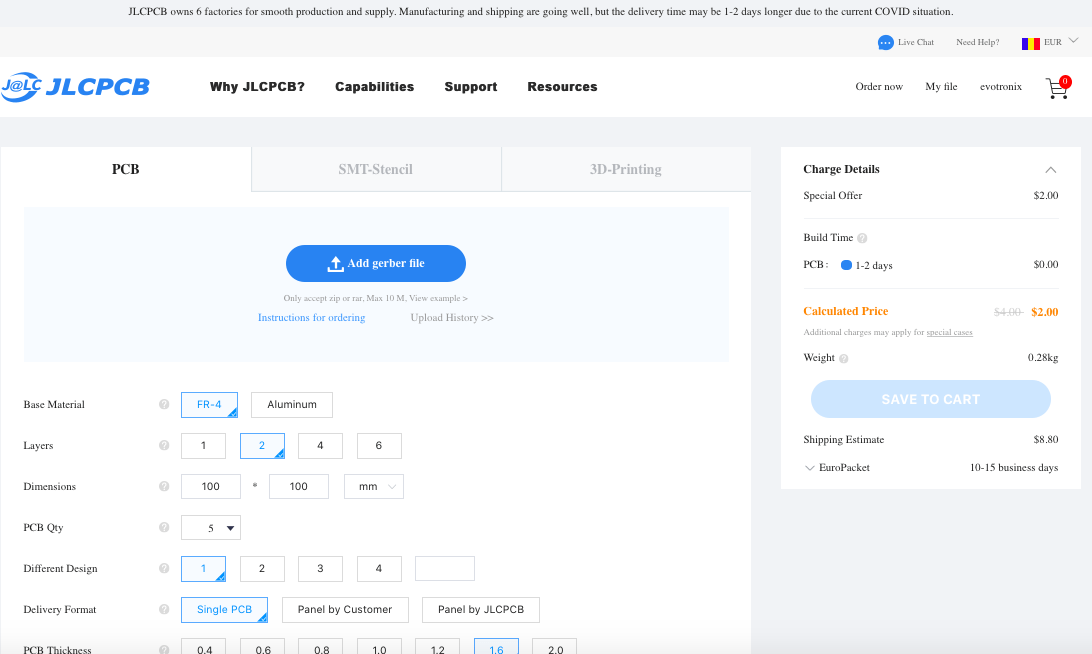
Task: Open Upload History link
Action: coord(452,318)
